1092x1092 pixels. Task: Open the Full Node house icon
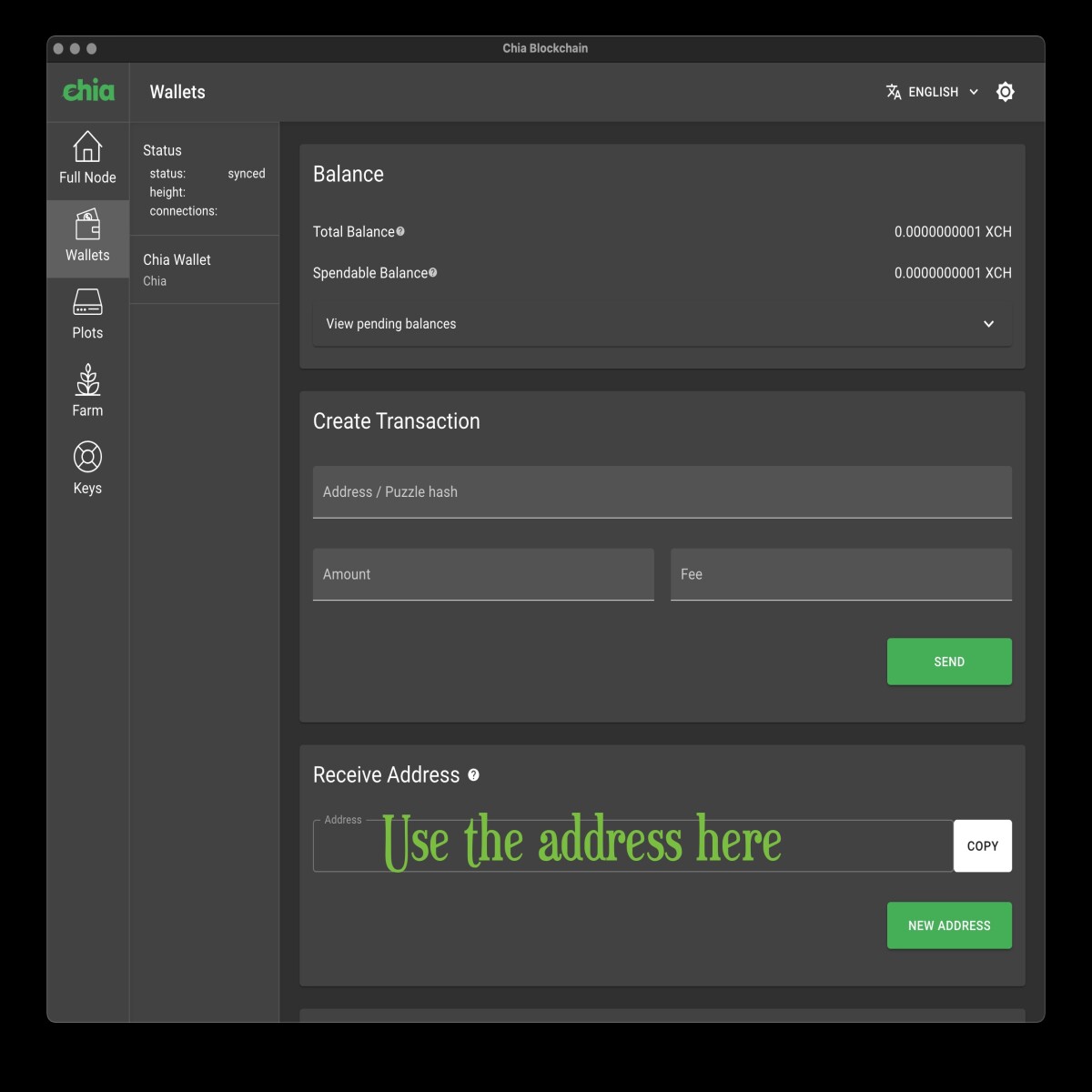coord(87,147)
